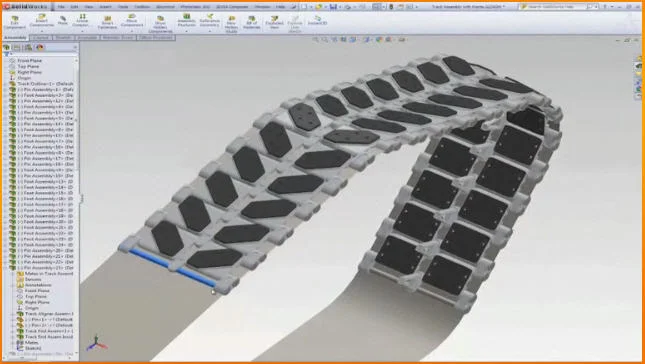Screen dimensions: 645x364
Task: Click Show Hidden Components
Action: click(x=160, y=24)
